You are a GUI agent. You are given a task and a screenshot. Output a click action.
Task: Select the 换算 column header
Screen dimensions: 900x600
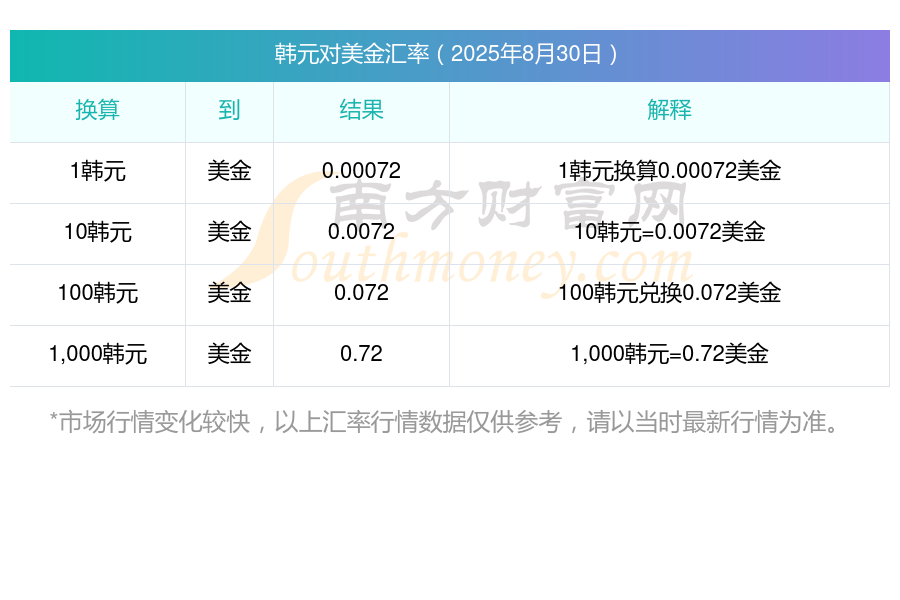click(x=98, y=110)
